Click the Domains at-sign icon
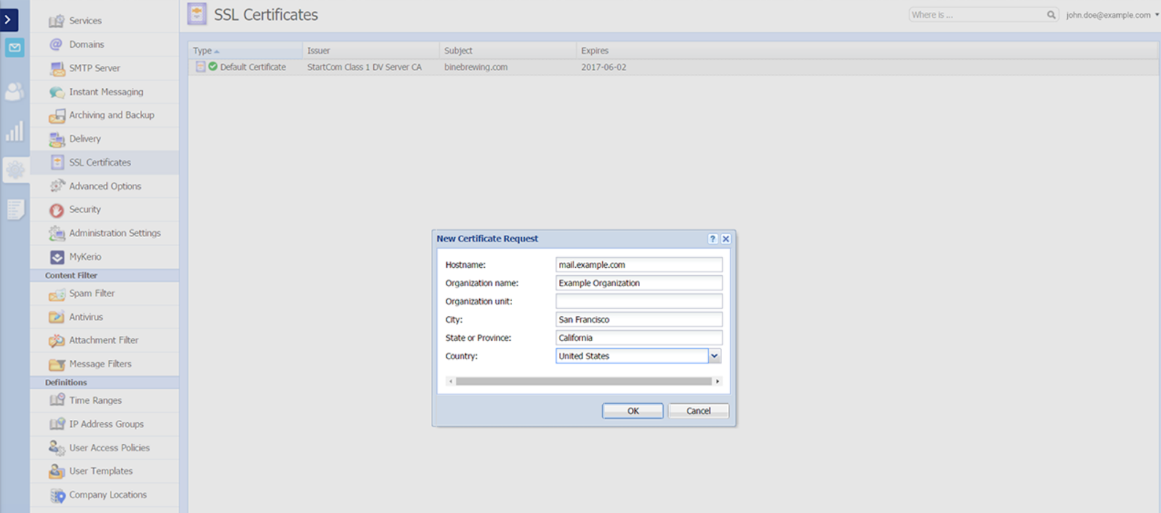This screenshot has height=513, width=1161. click(56, 44)
